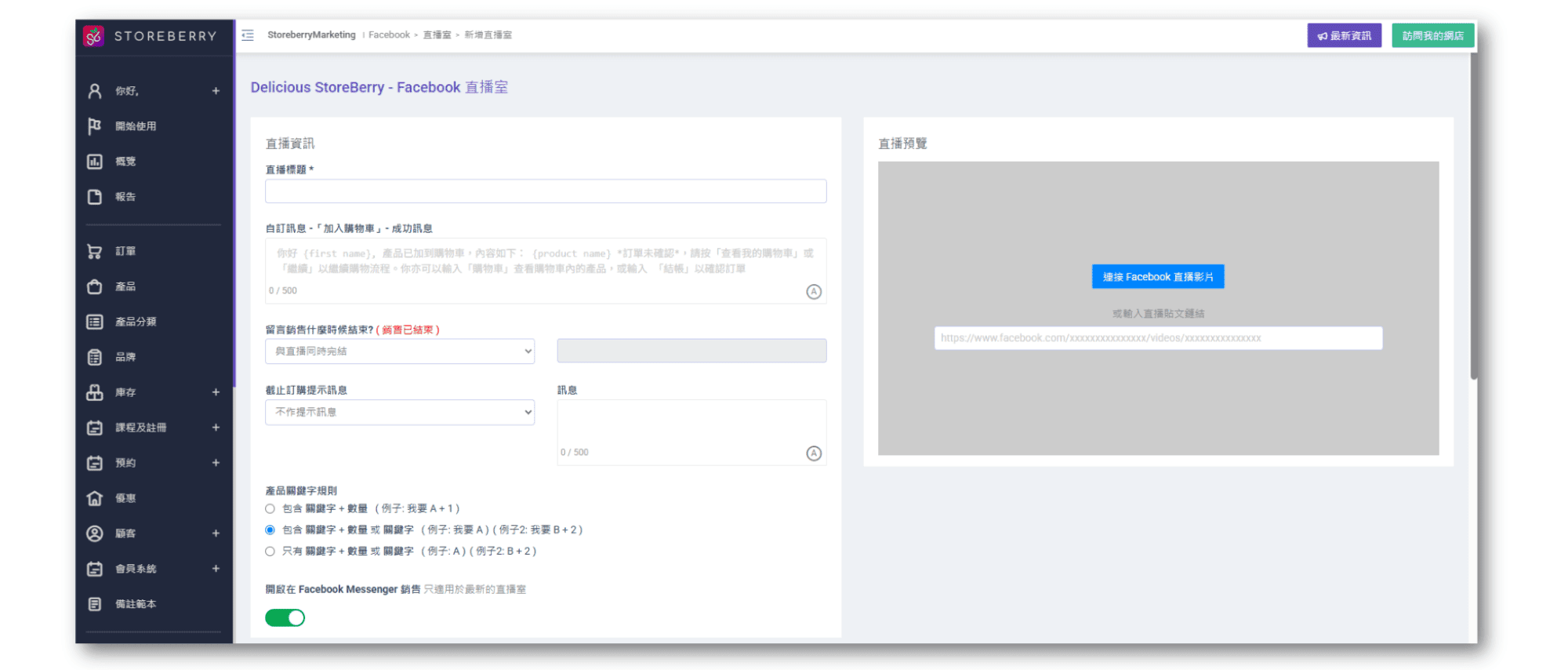Open 開始使用 in the sidebar

136,126
